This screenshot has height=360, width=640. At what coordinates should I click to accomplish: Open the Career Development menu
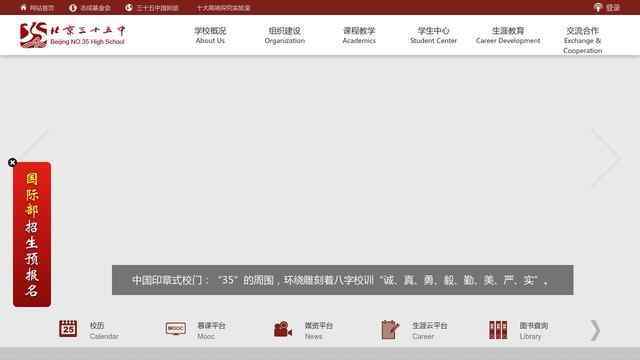point(508,35)
